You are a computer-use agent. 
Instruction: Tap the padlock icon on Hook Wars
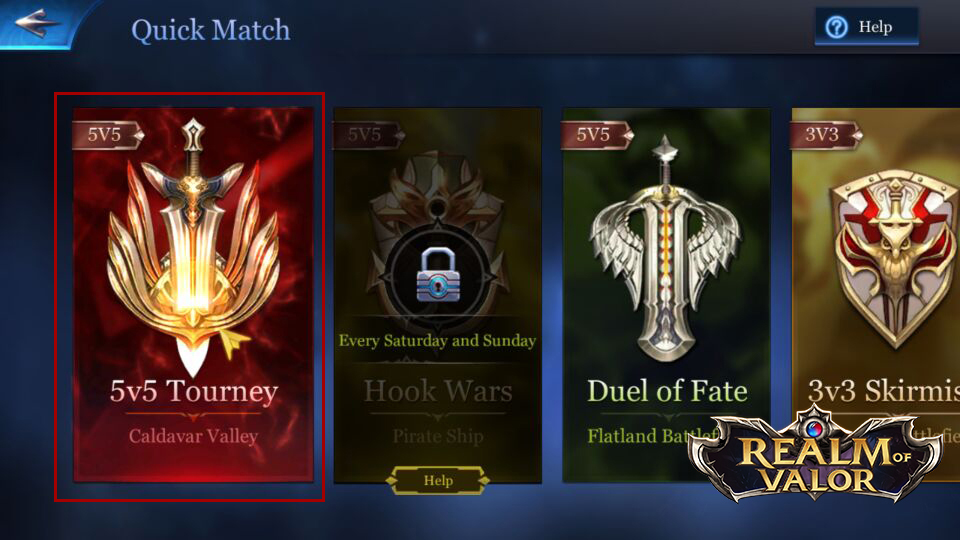coord(437,275)
